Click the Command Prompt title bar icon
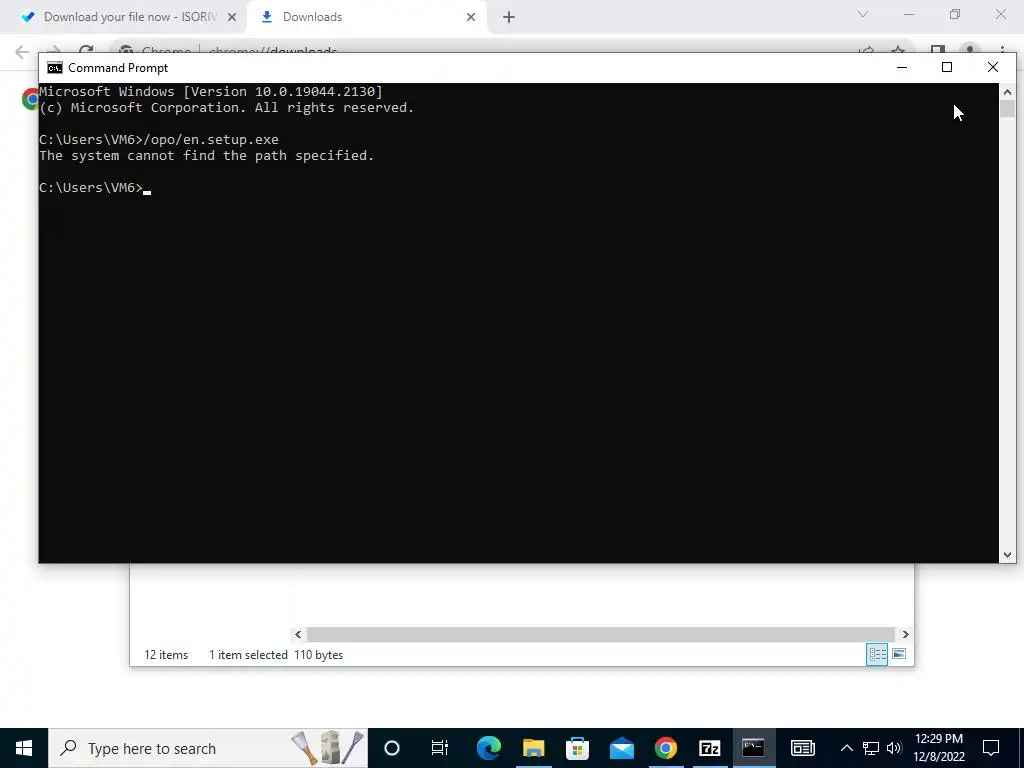This screenshot has width=1024, height=768. tap(55, 68)
